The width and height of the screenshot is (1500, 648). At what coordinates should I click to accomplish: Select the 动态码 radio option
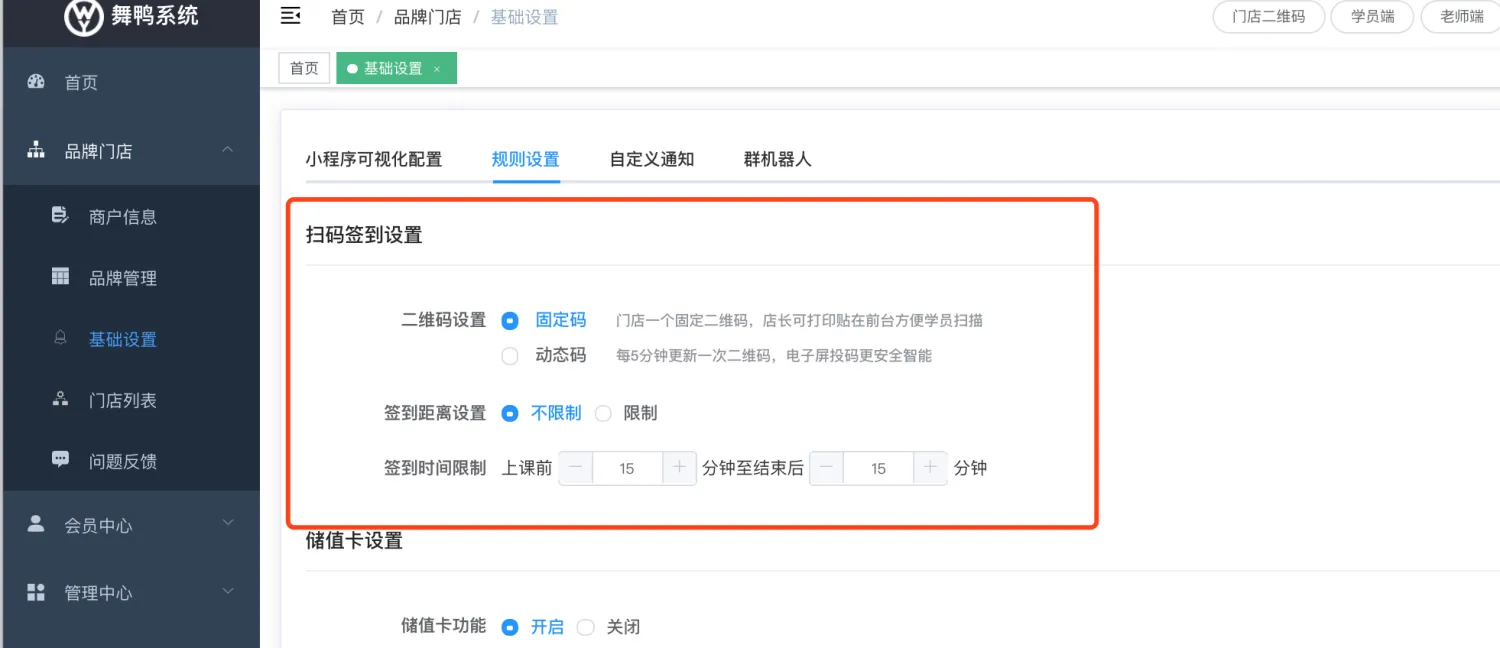pos(510,356)
